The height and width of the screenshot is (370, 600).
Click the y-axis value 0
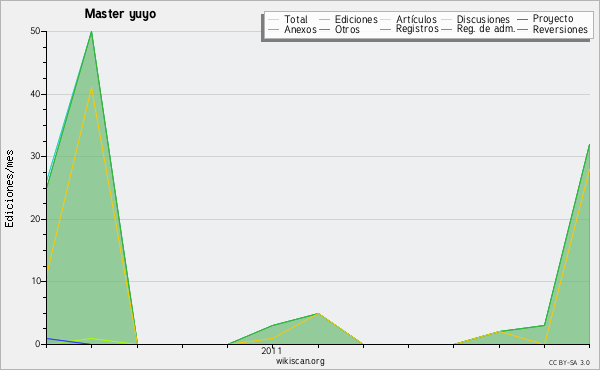click(38, 344)
